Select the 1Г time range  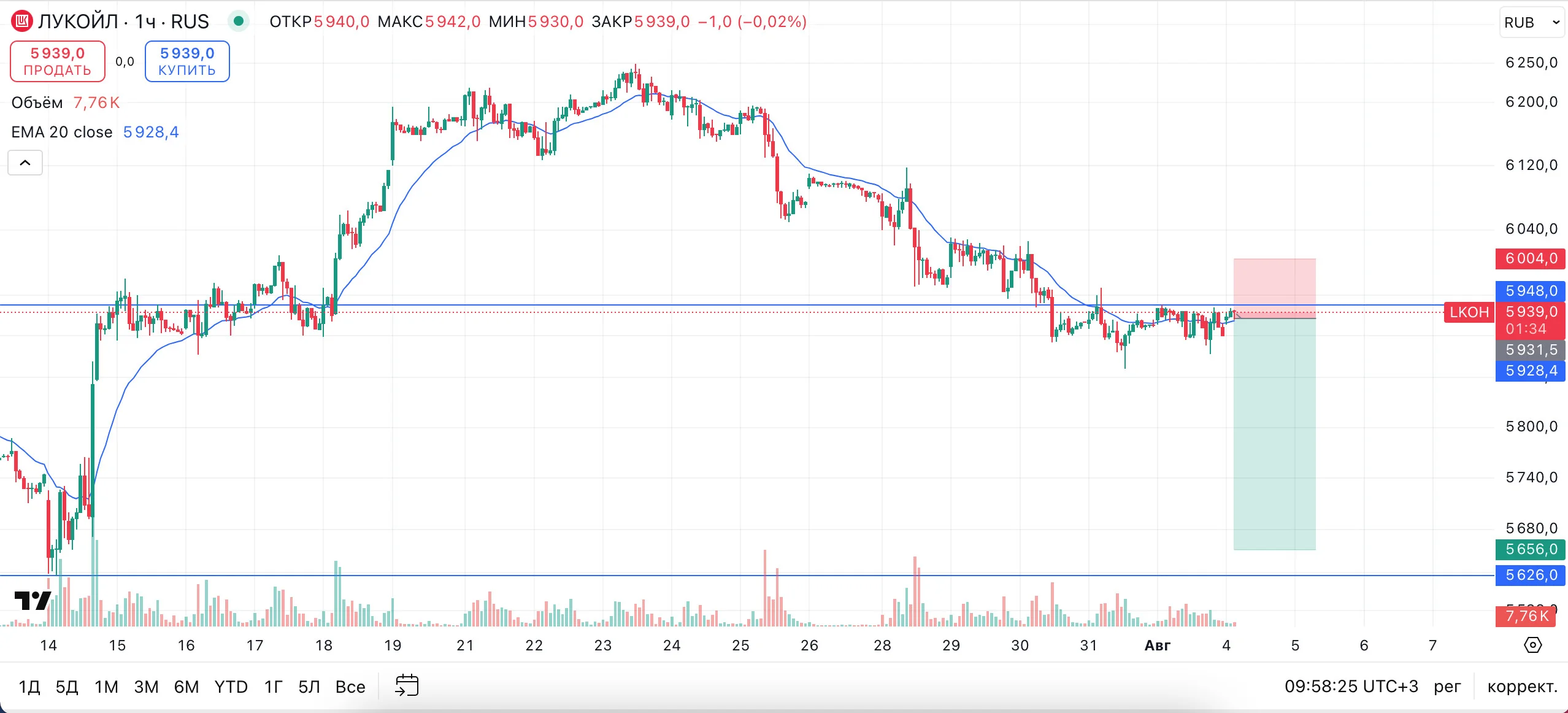274,687
